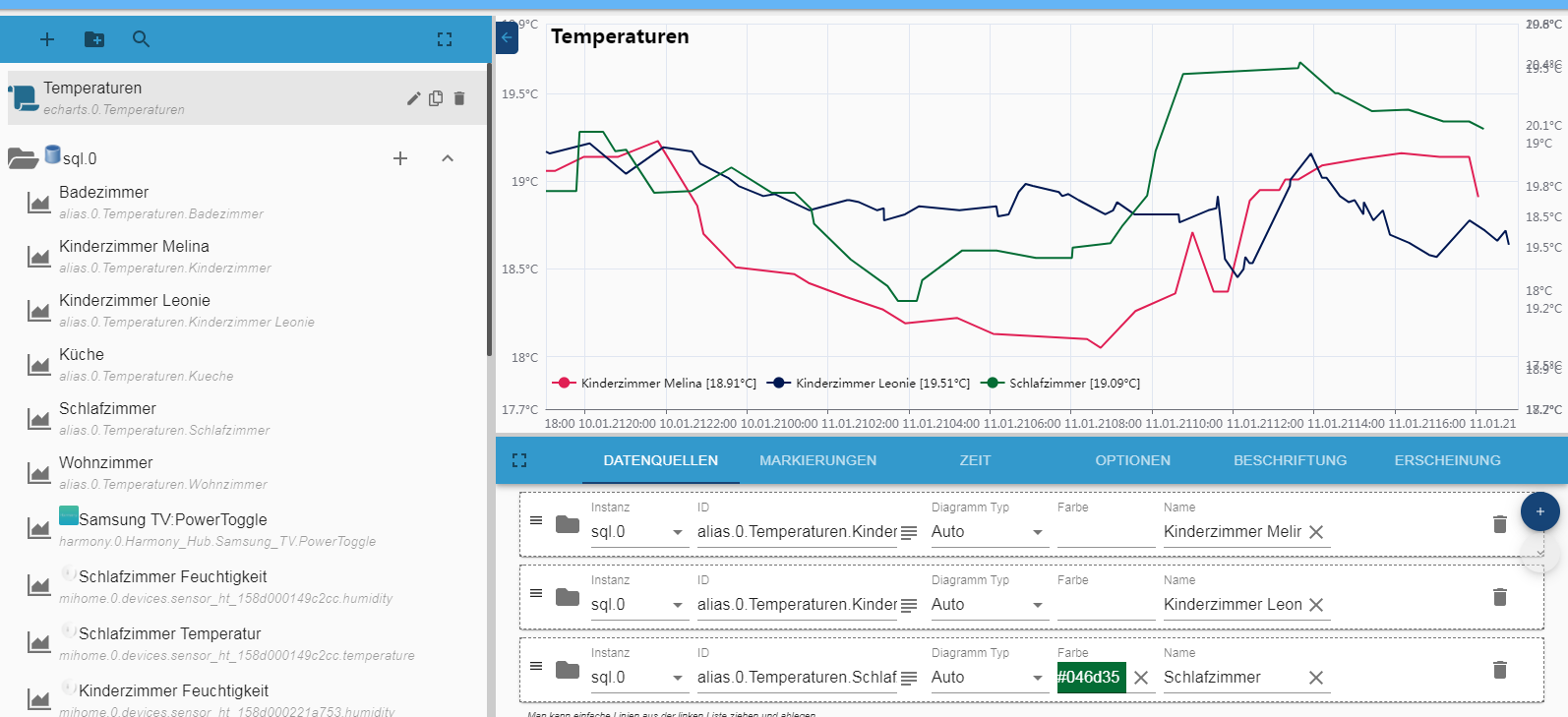
Task: Open folder icon in Kinderzimmer Melina row
Action: point(568,524)
